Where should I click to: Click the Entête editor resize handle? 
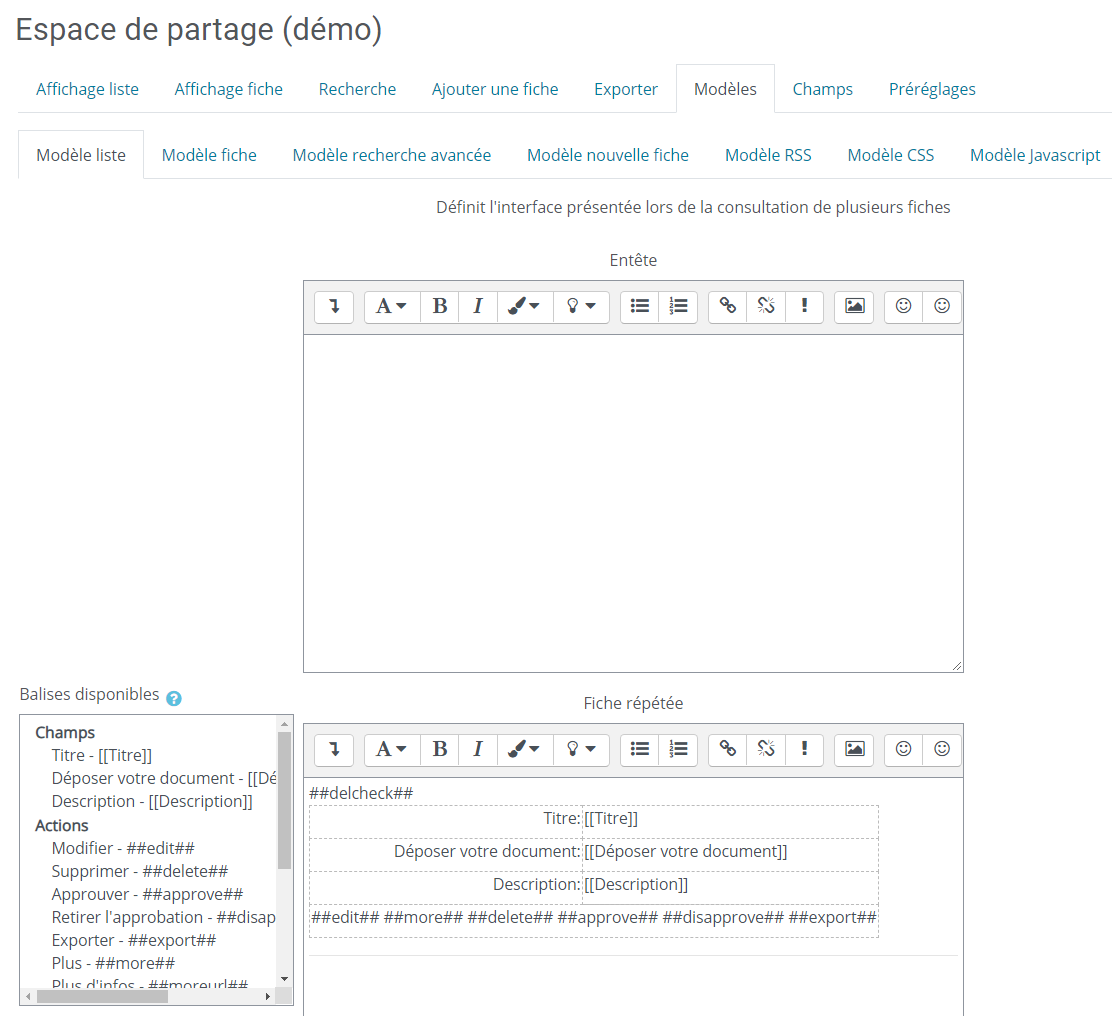click(x=957, y=666)
